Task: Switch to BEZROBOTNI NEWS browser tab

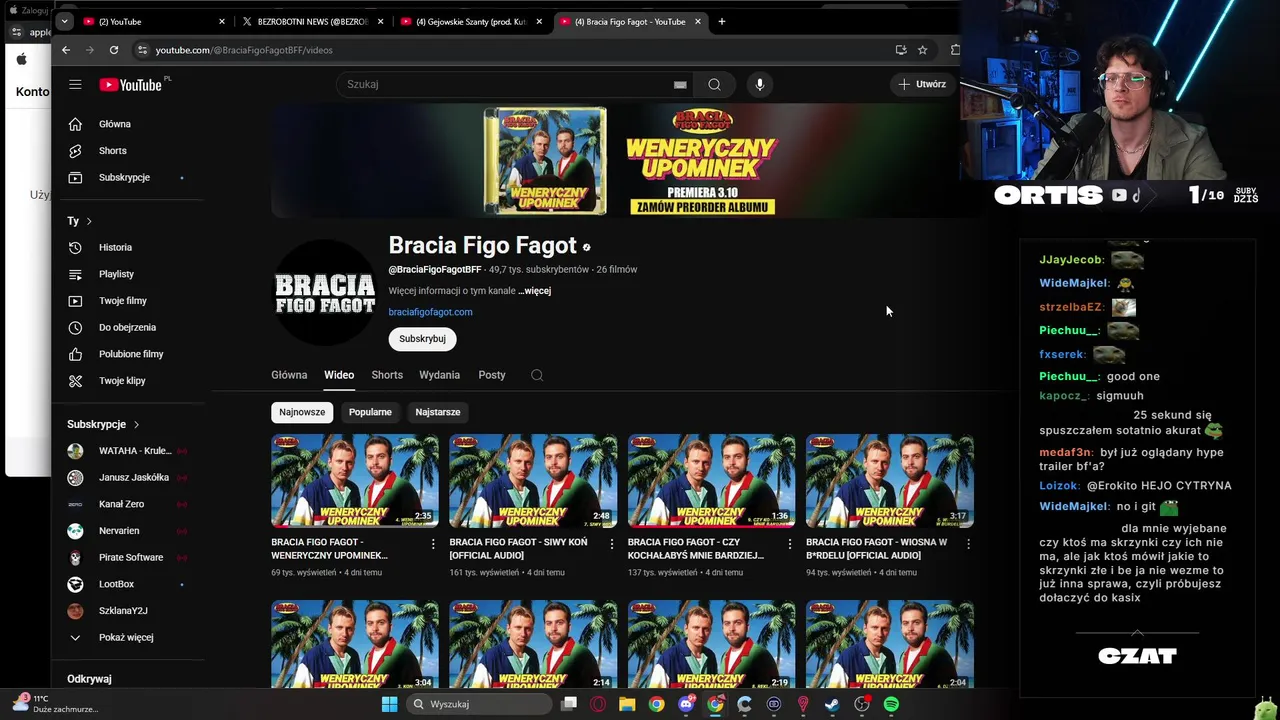Action: pos(310,21)
